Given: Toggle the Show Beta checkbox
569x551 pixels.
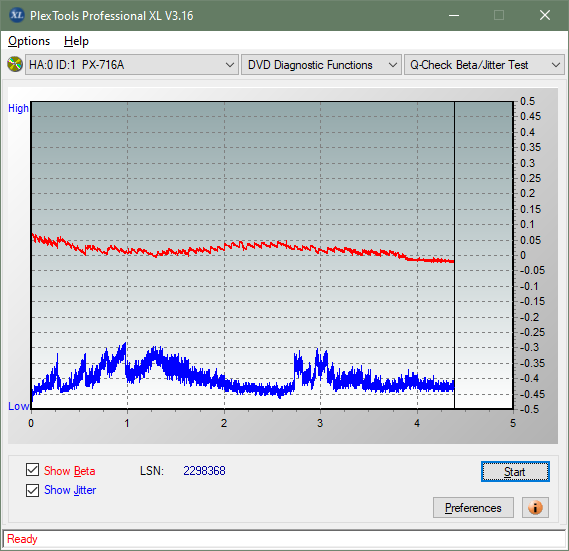Looking at the screenshot, I should click(x=32, y=470).
